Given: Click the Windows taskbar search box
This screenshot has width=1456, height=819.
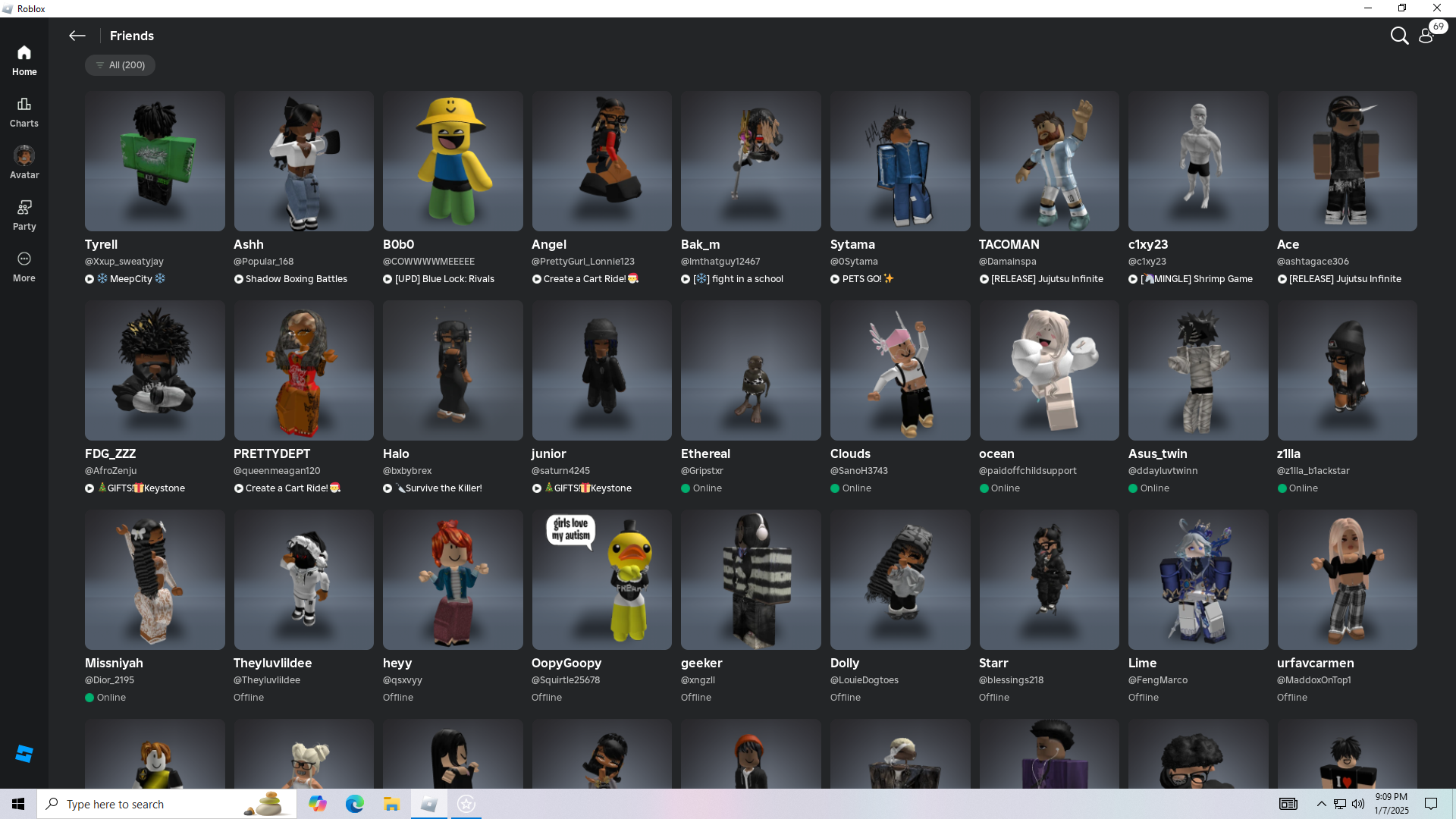Looking at the screenshot, I should 167,804.
